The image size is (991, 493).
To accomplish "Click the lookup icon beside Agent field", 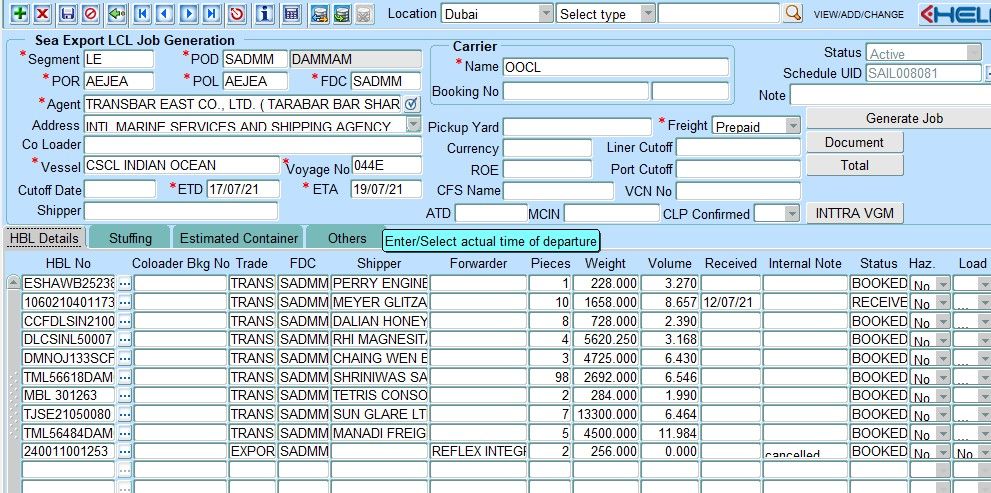I will [411, 104].
